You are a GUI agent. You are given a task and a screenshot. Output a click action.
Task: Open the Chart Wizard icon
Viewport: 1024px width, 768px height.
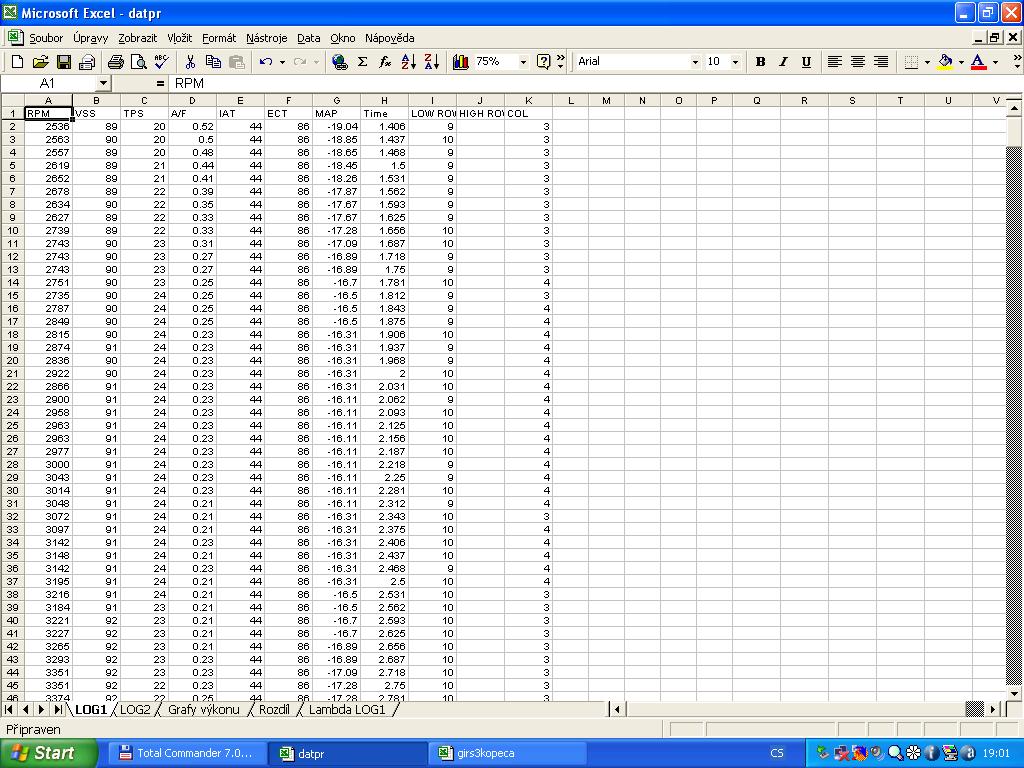click(x=461, y=62)
